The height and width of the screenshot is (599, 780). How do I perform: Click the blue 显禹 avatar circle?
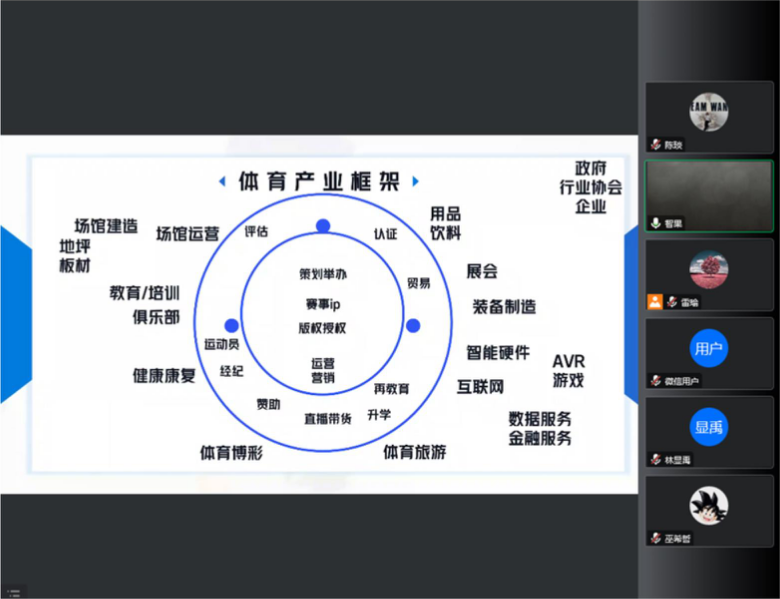tap(708, 427)
